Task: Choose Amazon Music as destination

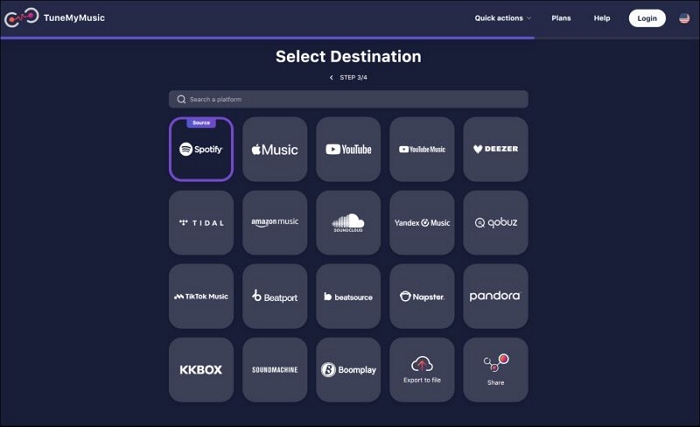Action: (275, 223)
